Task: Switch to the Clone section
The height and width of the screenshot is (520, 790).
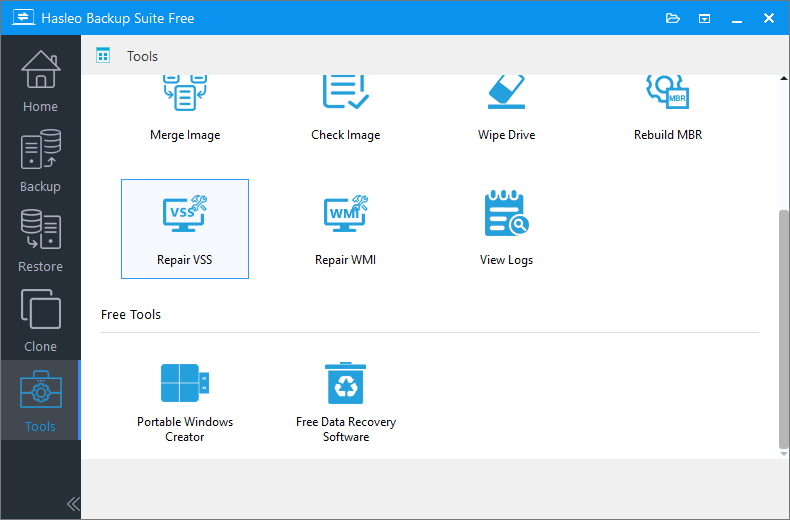Action: coord(40,320)
